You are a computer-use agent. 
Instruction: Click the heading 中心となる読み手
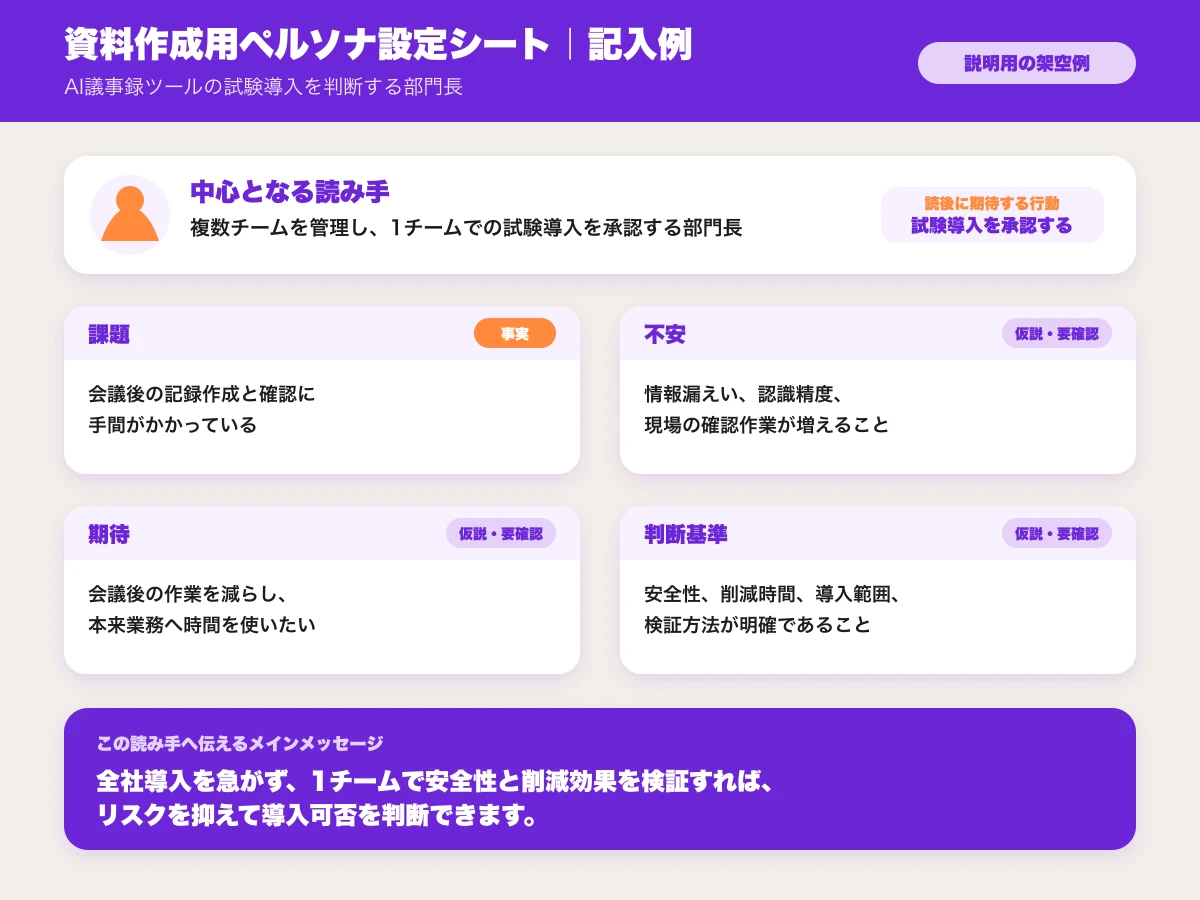pos(290,191)
